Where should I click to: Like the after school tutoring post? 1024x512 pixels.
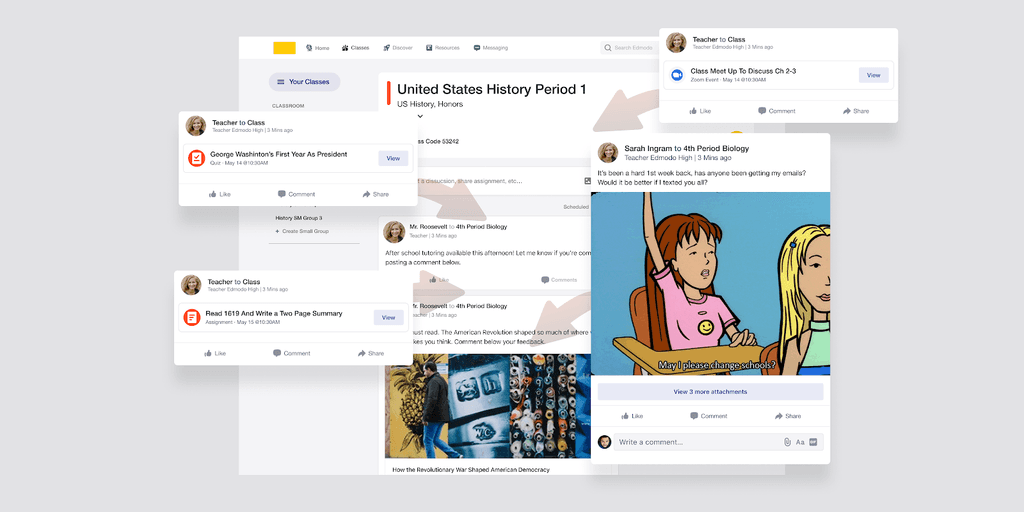439,280
